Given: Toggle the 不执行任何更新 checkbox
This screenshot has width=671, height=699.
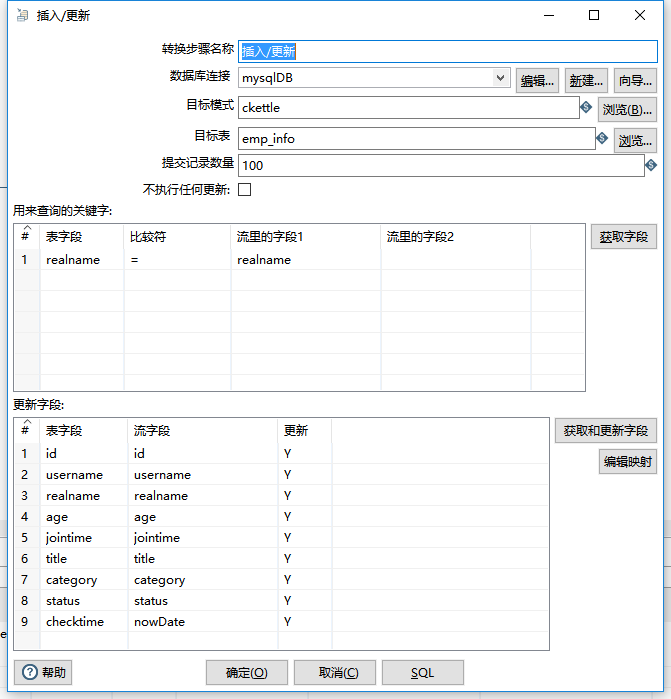Looking at the screenshot, I should coord(244,189).
